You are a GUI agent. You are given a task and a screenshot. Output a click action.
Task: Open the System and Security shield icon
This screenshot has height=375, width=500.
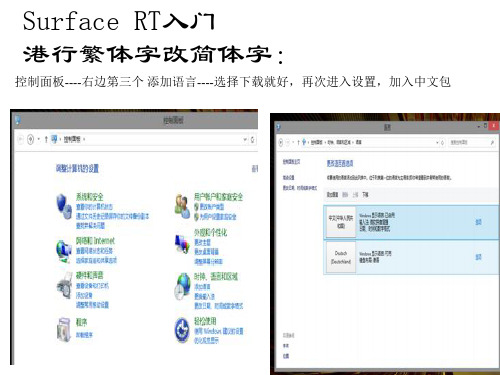click(63, 206)
